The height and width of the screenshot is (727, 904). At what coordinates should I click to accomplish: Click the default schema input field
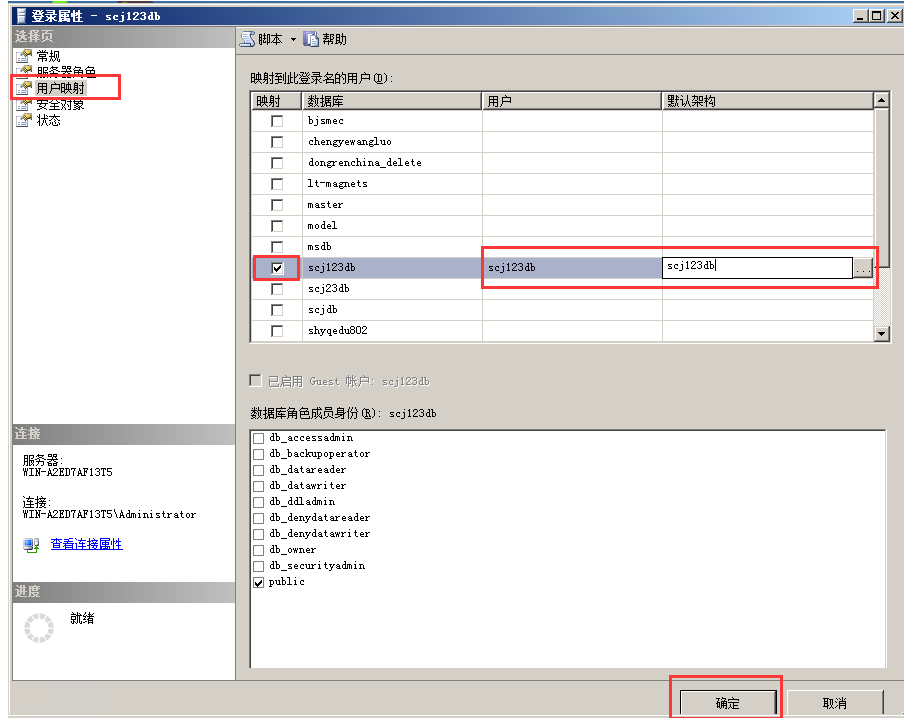pos(756,267)
